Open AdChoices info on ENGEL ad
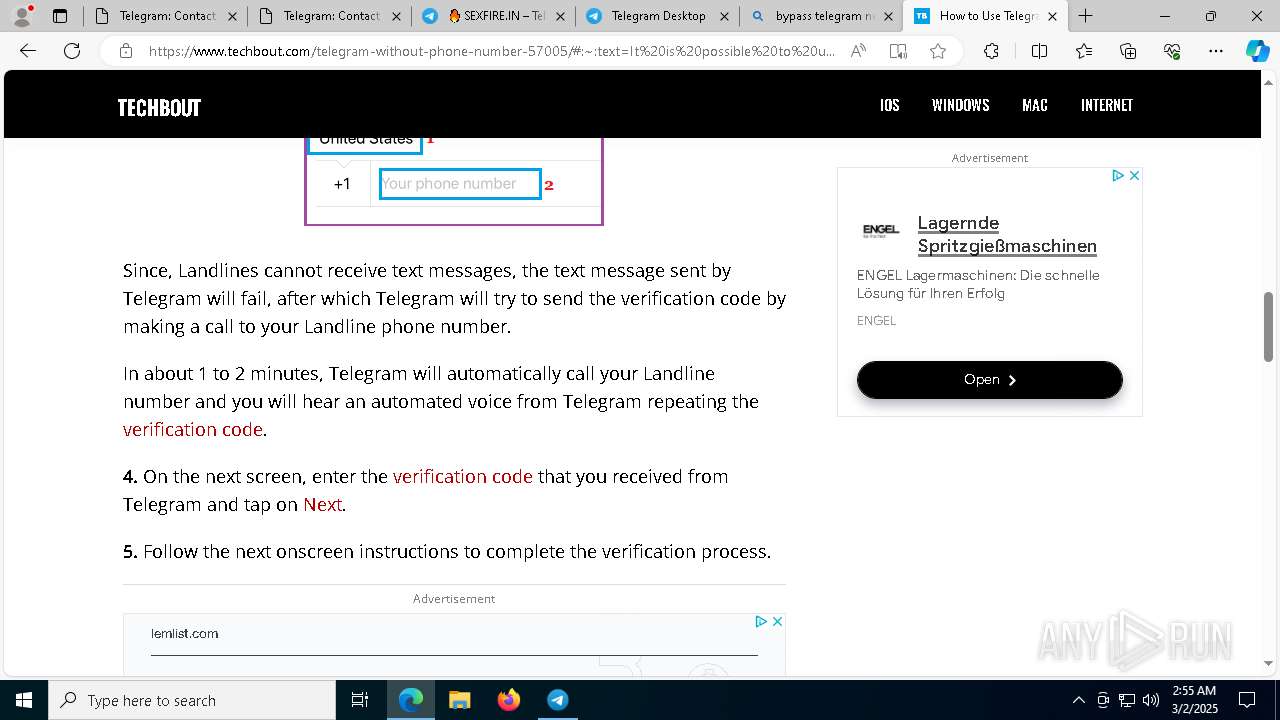This screenshot has width=1280, height=720. point(1118,175)
